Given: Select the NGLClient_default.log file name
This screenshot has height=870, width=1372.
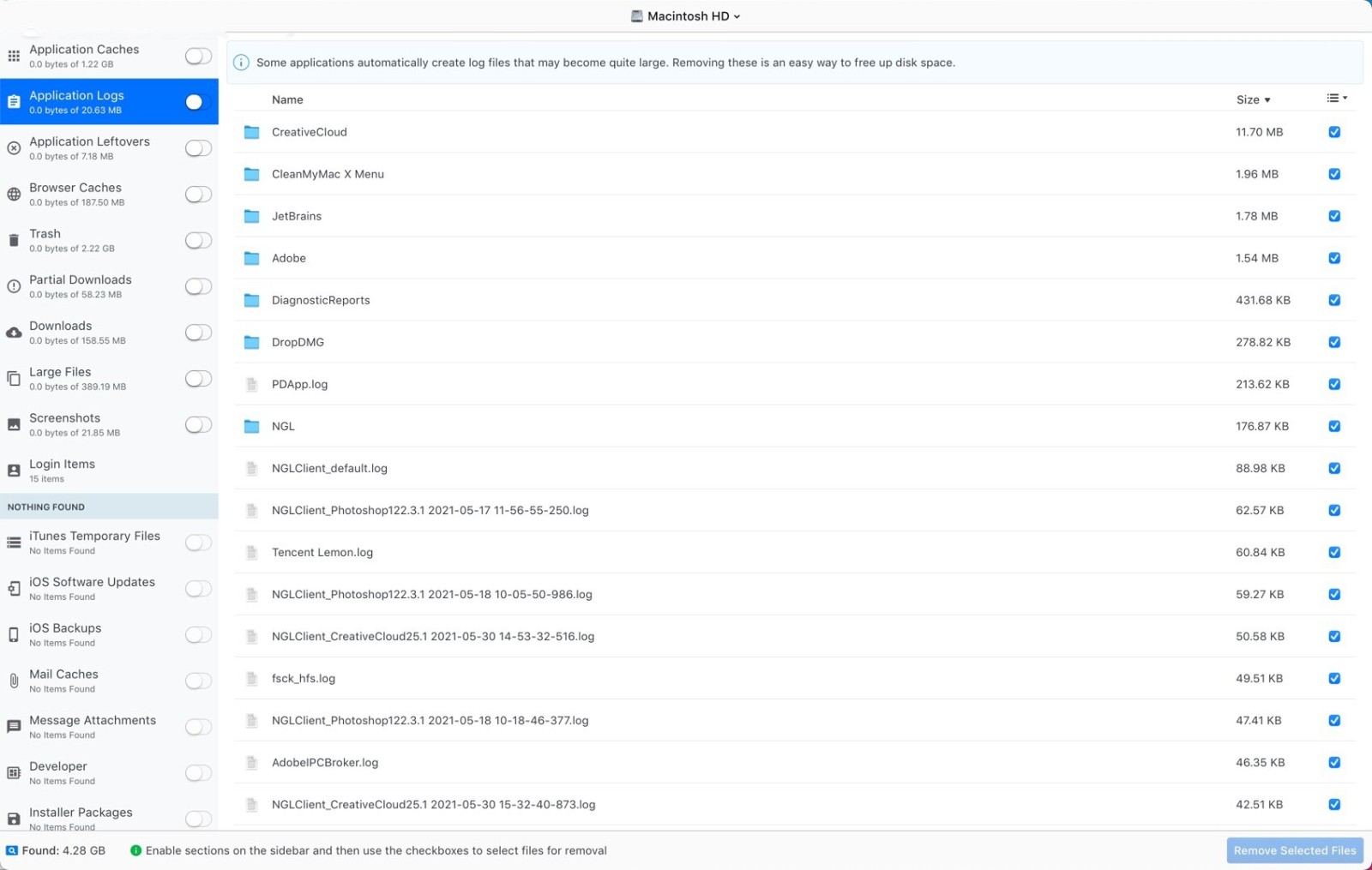Looking at the screenshot, I should tap(329, 468).
